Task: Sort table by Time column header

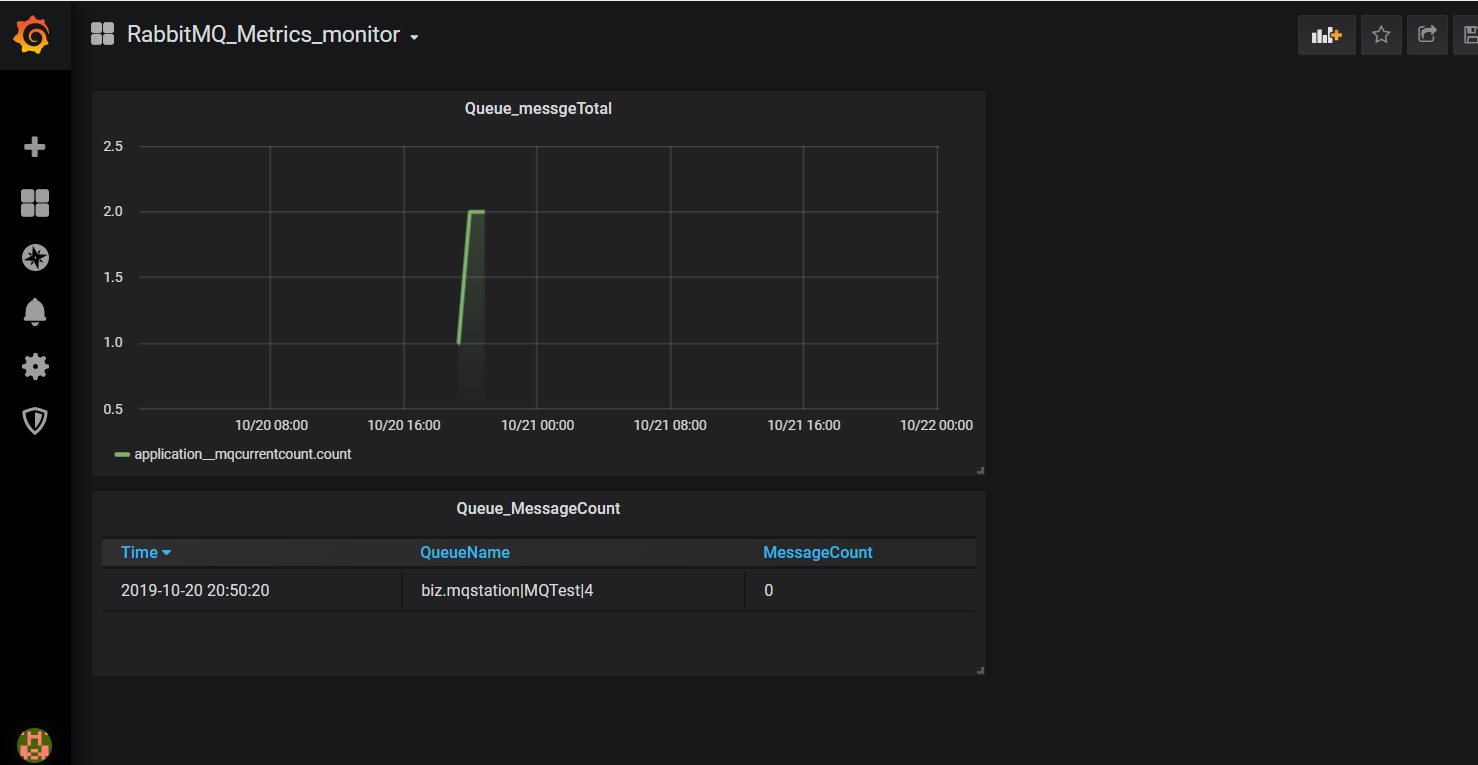Action: (146, 552)
